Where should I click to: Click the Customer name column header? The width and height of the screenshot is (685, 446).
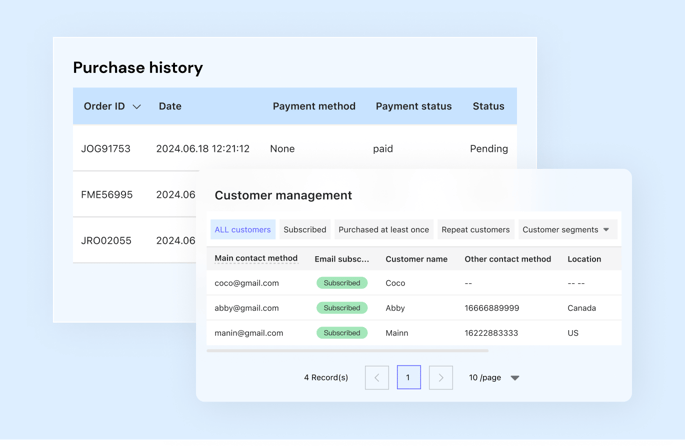(416, 259)
